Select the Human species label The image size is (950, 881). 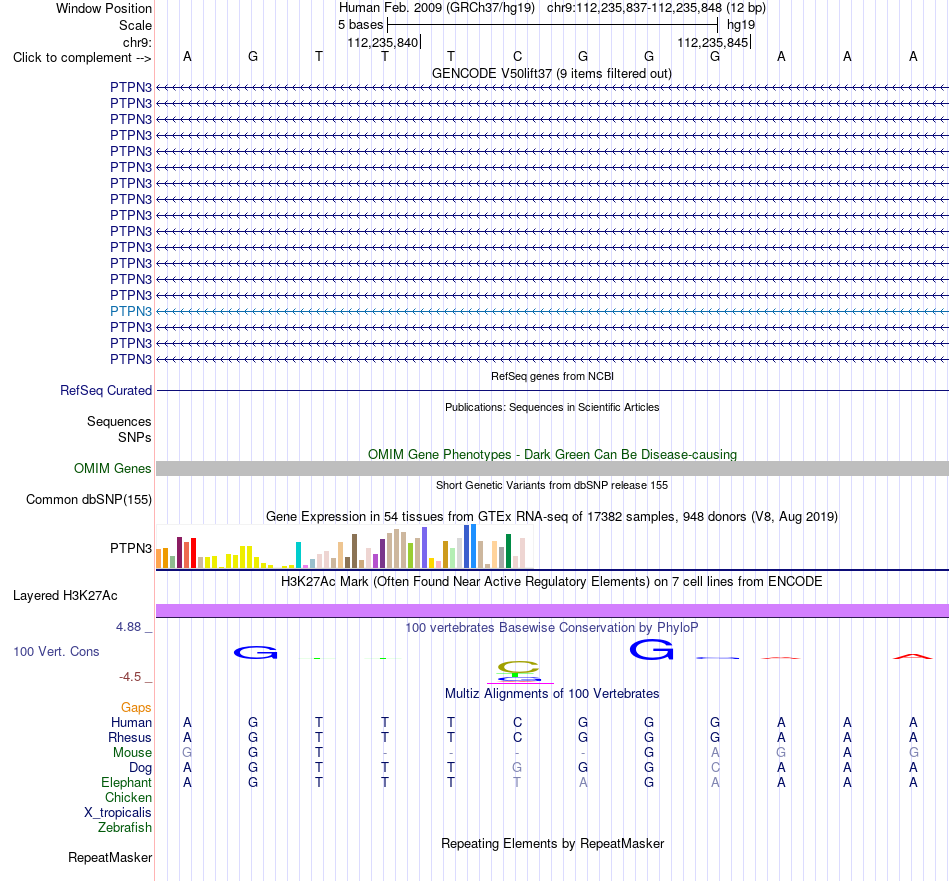click(131, 722)
